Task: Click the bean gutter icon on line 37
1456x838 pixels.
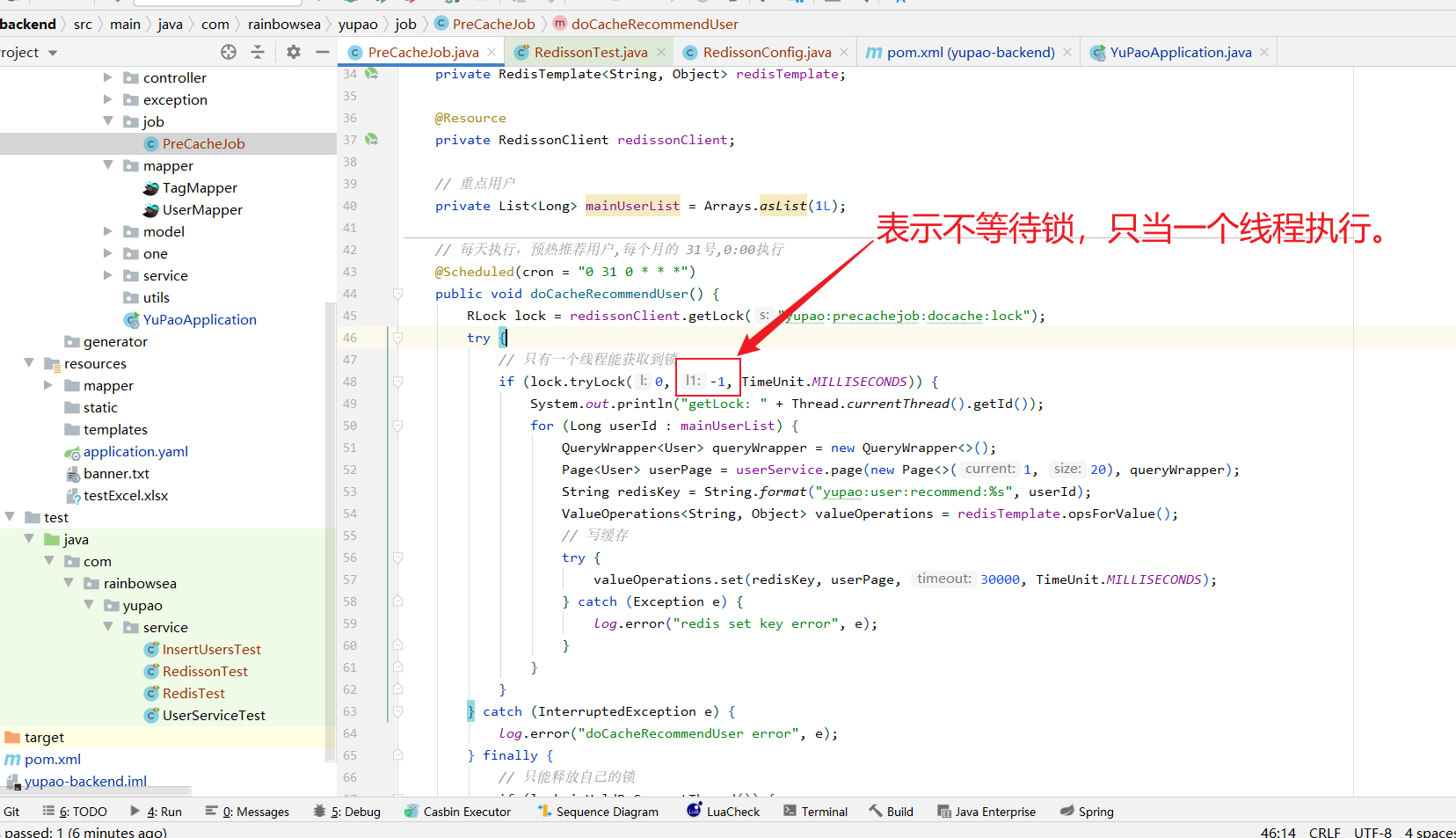Action: [x=372, y=139]
